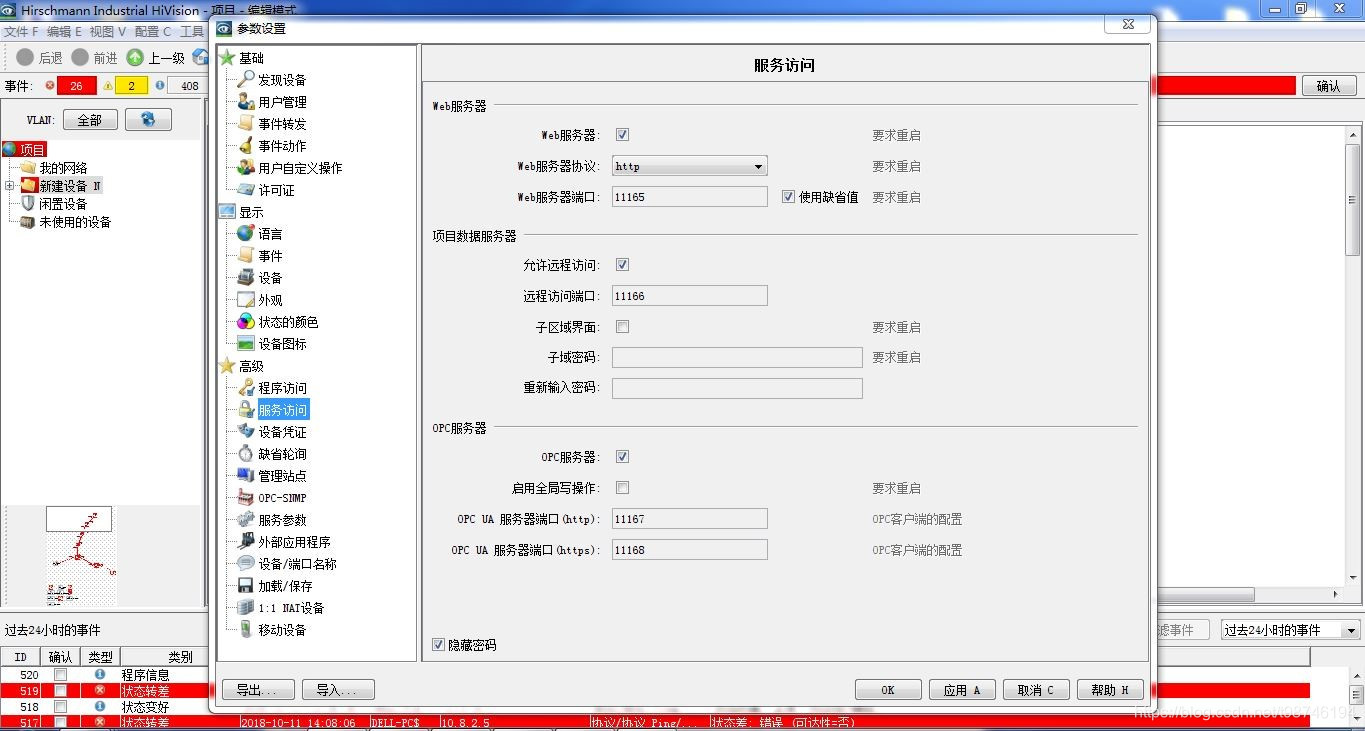Click OK button in dialog
Screen dimensions: 1365x731
click(888, 690)
